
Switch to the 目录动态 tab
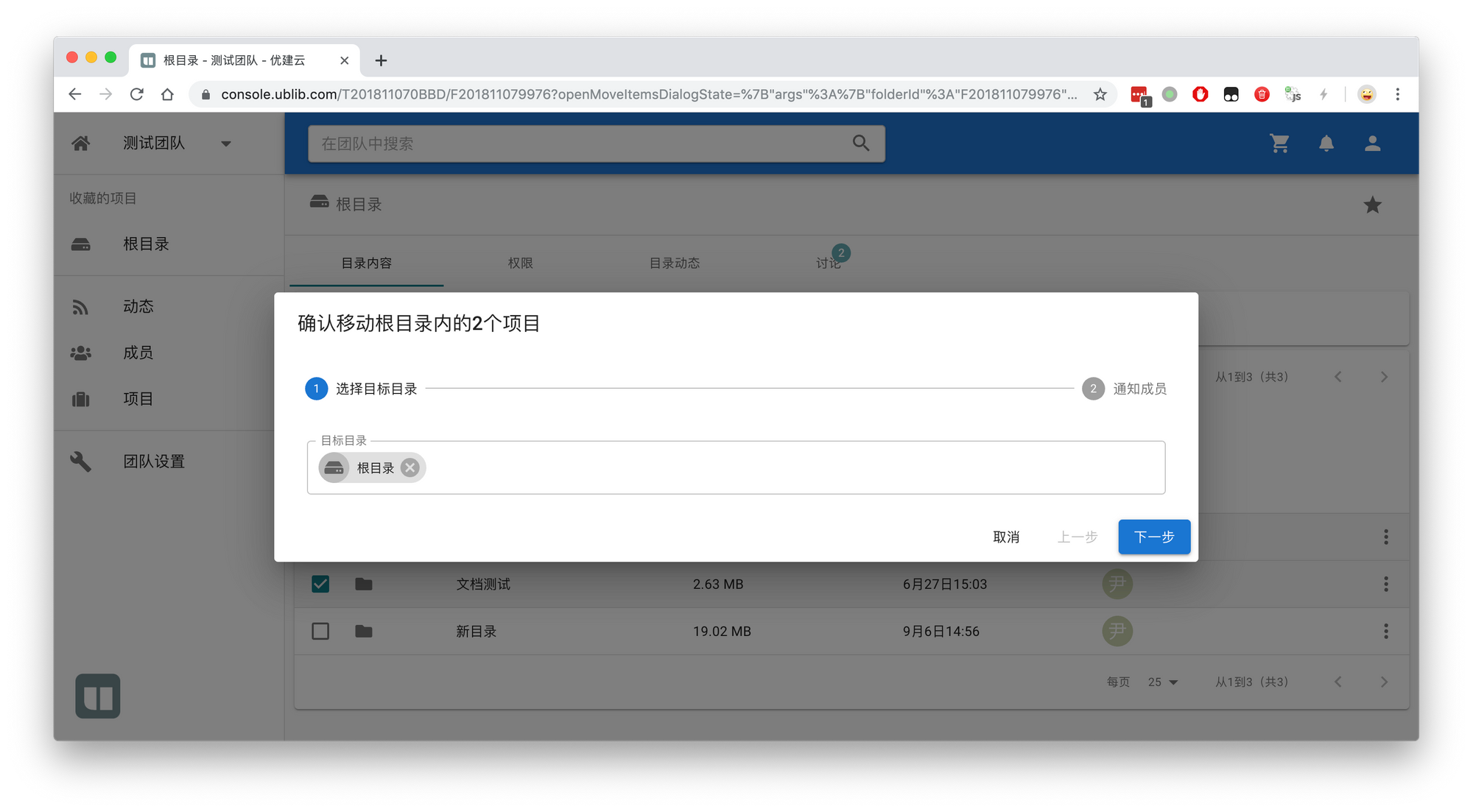674,263
